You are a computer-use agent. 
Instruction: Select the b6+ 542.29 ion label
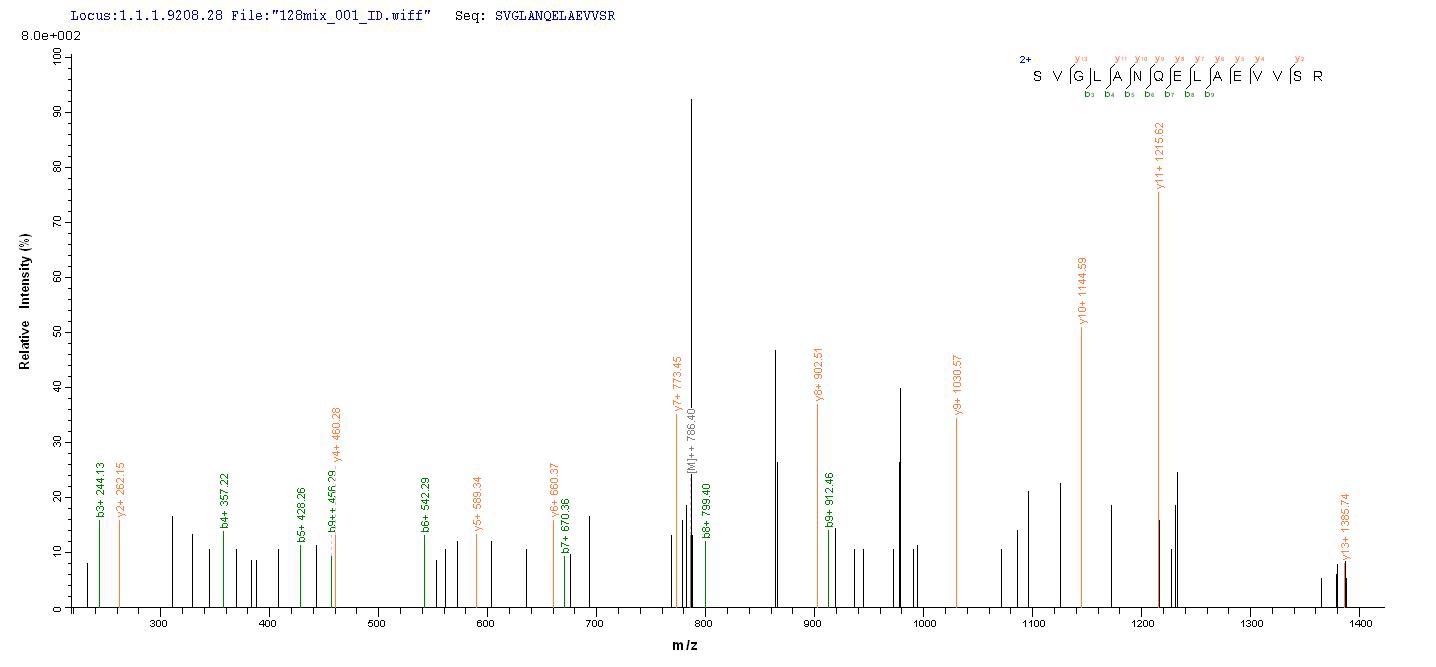point(426,504)
